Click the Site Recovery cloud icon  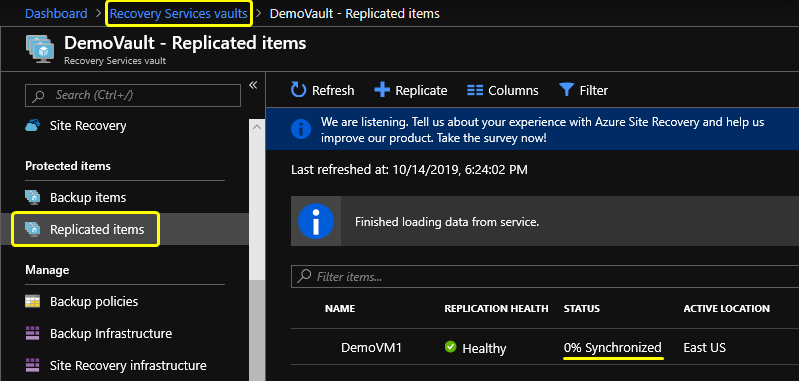(x=33, y=125)
